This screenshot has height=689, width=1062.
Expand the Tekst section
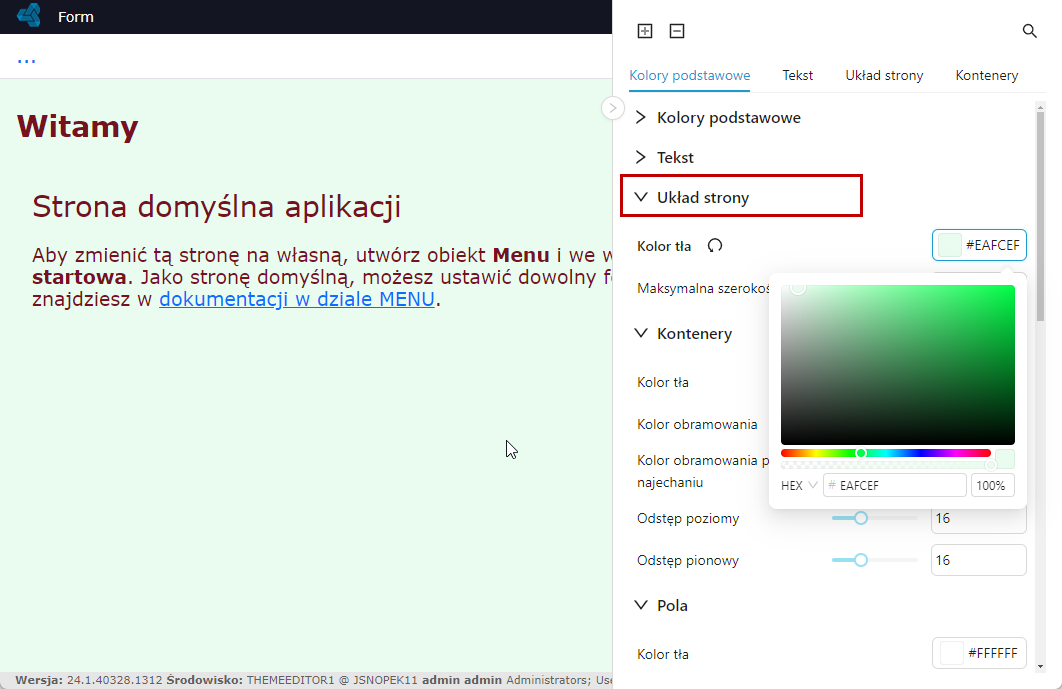pyautogui.click(x=665, y=157)
